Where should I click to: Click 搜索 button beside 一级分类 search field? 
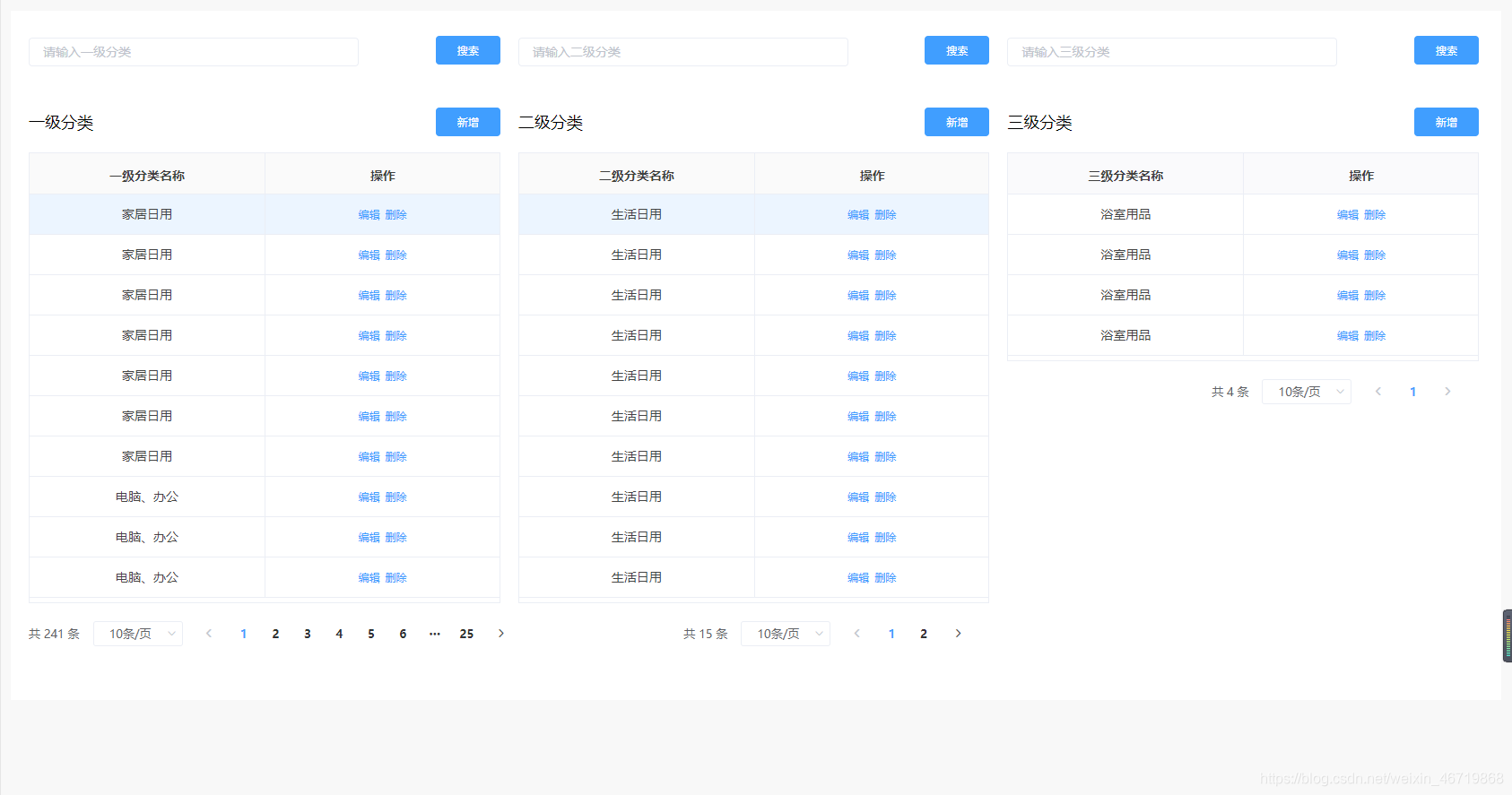(468, 50)
